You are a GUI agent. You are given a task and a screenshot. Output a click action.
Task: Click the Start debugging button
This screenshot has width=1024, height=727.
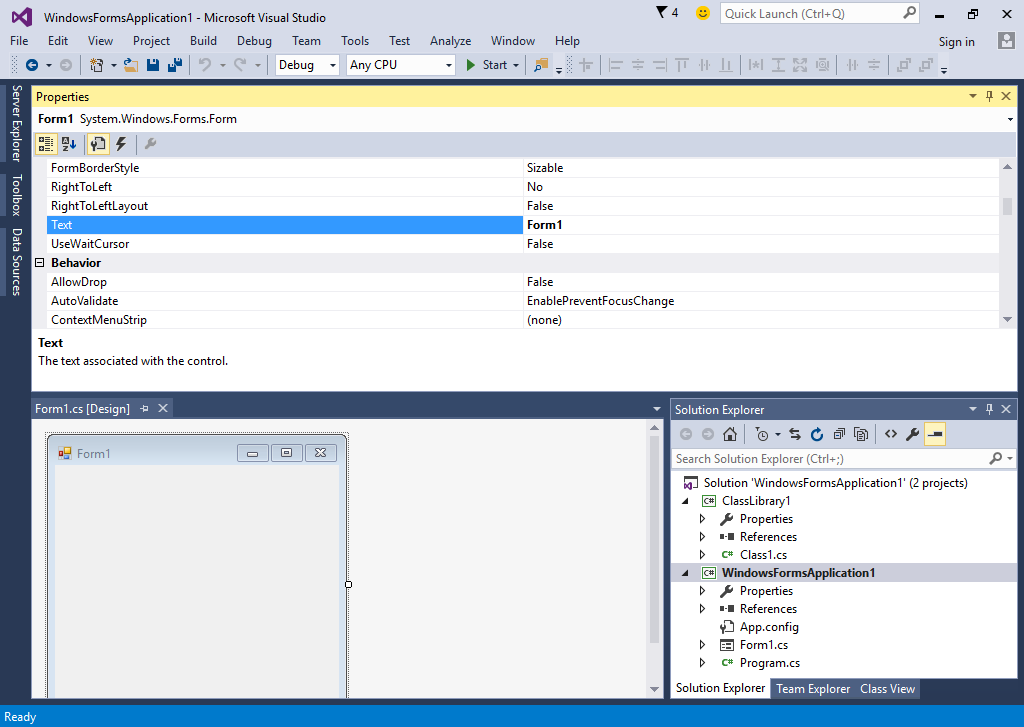[488, 65]
